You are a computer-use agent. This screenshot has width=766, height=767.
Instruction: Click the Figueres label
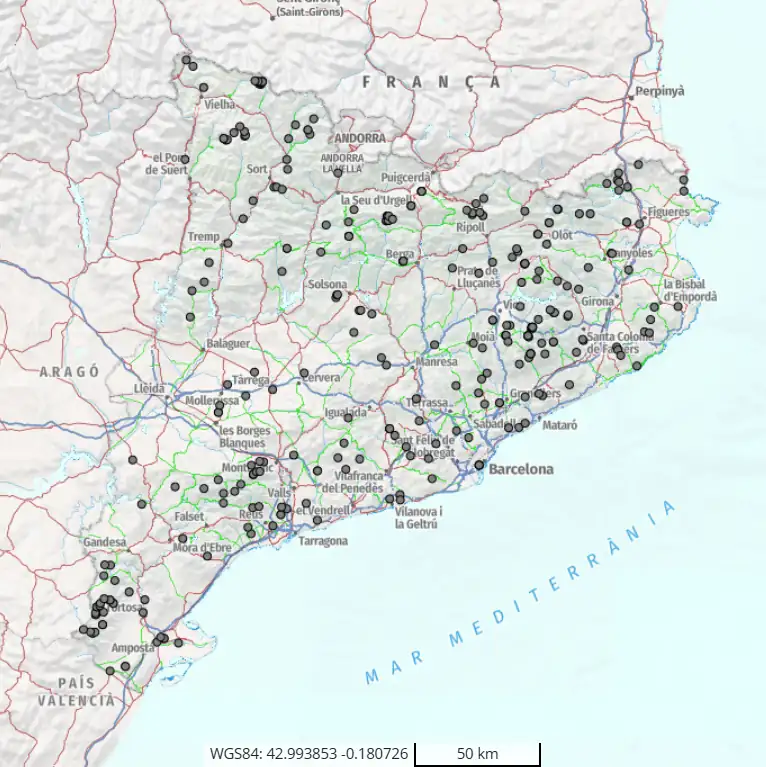point(668,212)
